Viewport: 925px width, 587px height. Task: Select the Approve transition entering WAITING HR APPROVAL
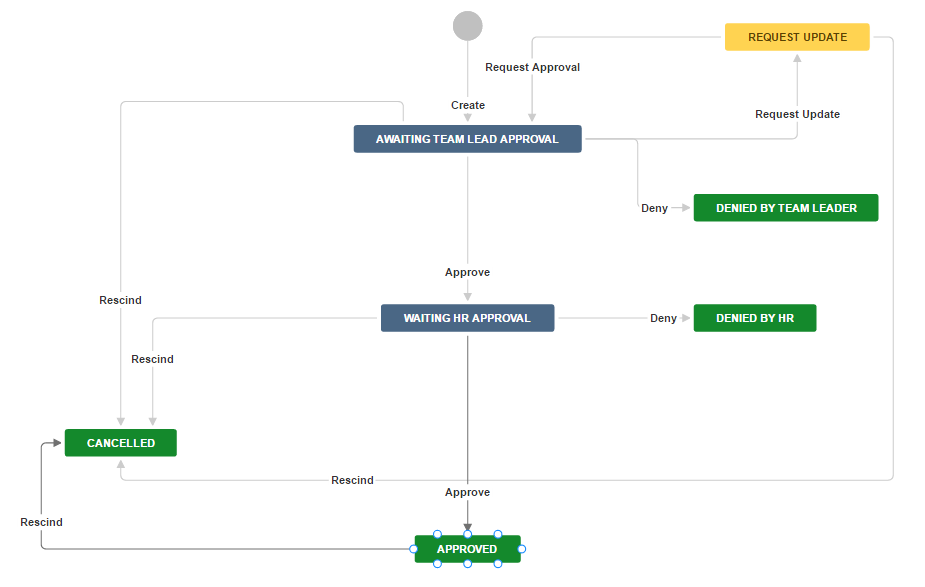click(467, 272)
